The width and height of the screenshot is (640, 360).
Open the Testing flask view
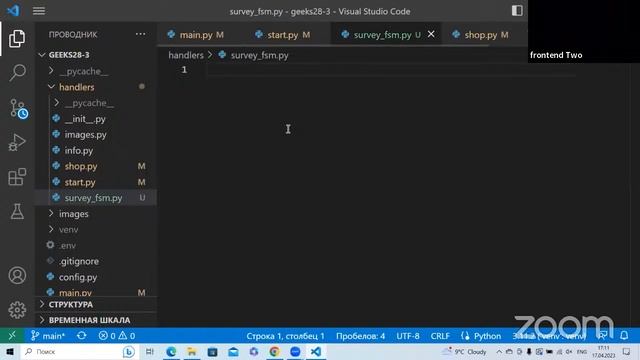(x=17, y=211)
